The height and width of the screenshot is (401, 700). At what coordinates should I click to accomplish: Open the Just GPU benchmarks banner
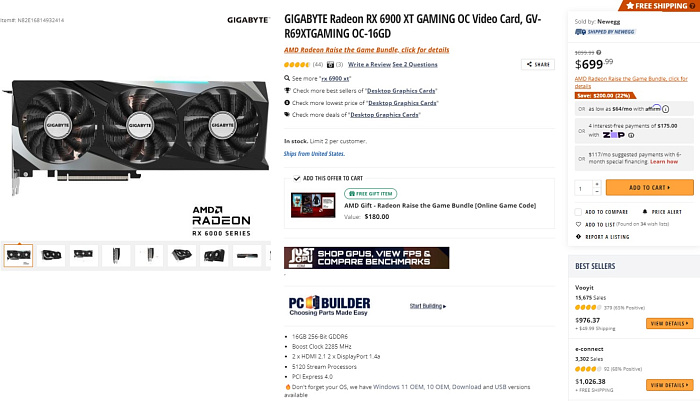click(367, 258)
